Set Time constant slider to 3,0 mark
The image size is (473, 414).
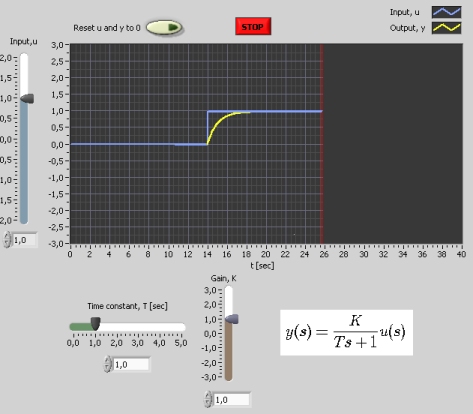(x=138, y=327)
